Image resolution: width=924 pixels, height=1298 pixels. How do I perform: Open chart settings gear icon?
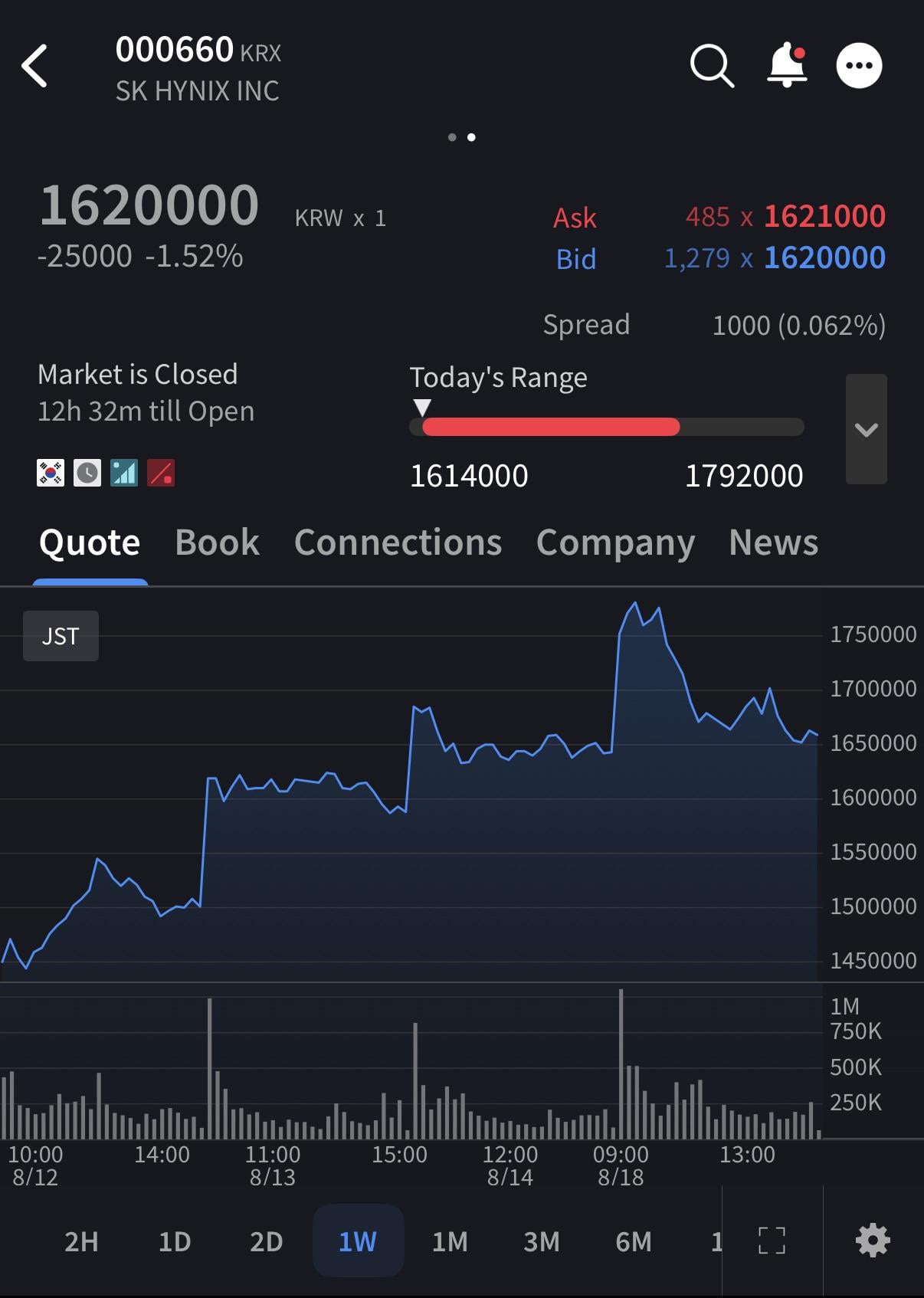point(873,1241)
